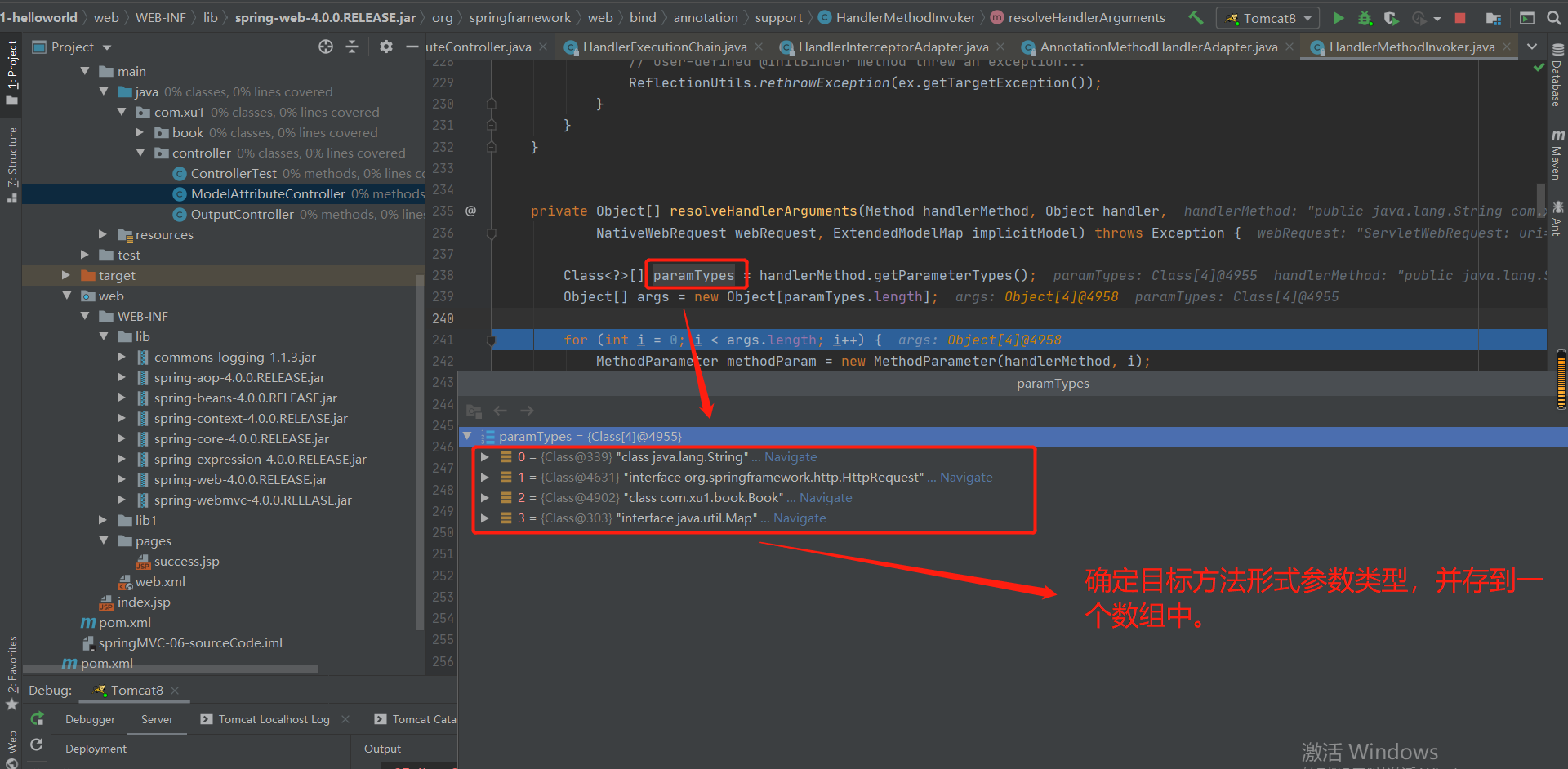
Task: Collapse the WEB-INF folder
Action: pos(85,316)
